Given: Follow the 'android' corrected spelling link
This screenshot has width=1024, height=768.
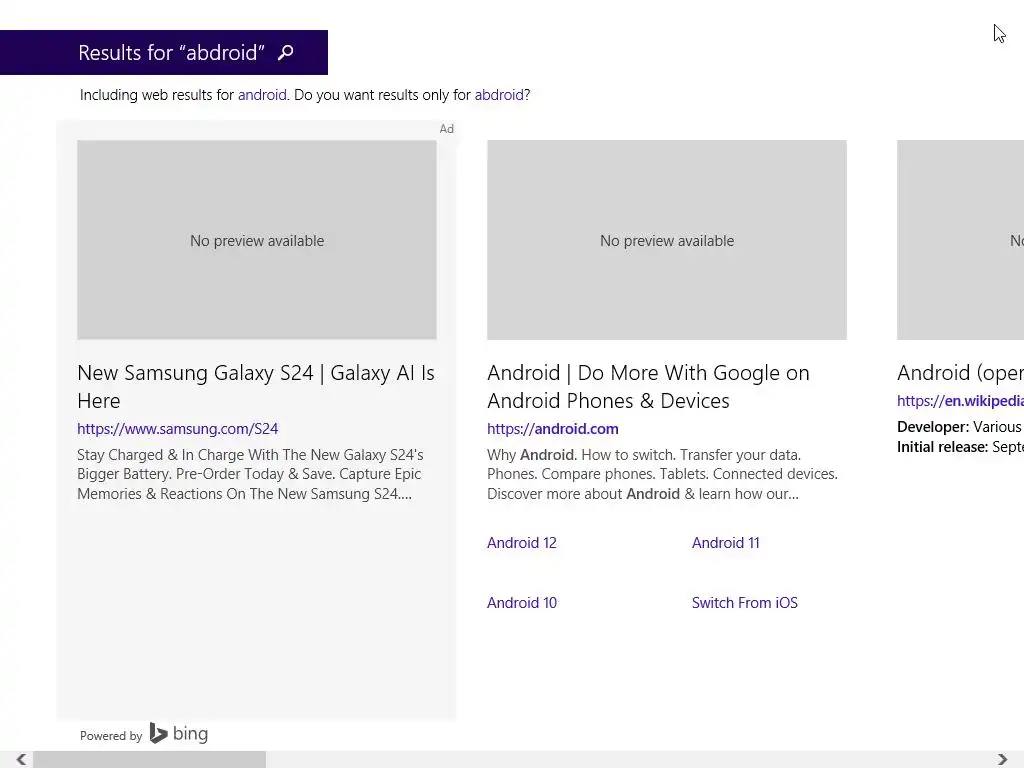Looking at the screenshot, I should coord(262,95).
